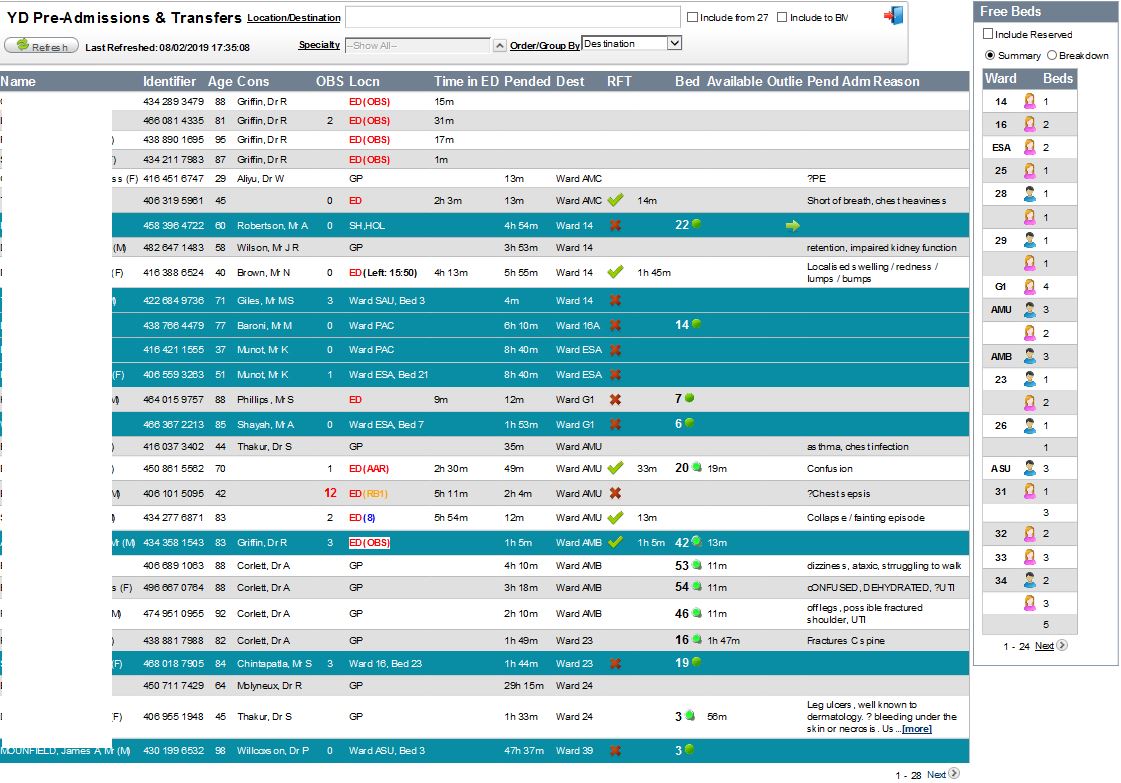
Task: Click bed status icon beside bed 53
Action: 696,565
